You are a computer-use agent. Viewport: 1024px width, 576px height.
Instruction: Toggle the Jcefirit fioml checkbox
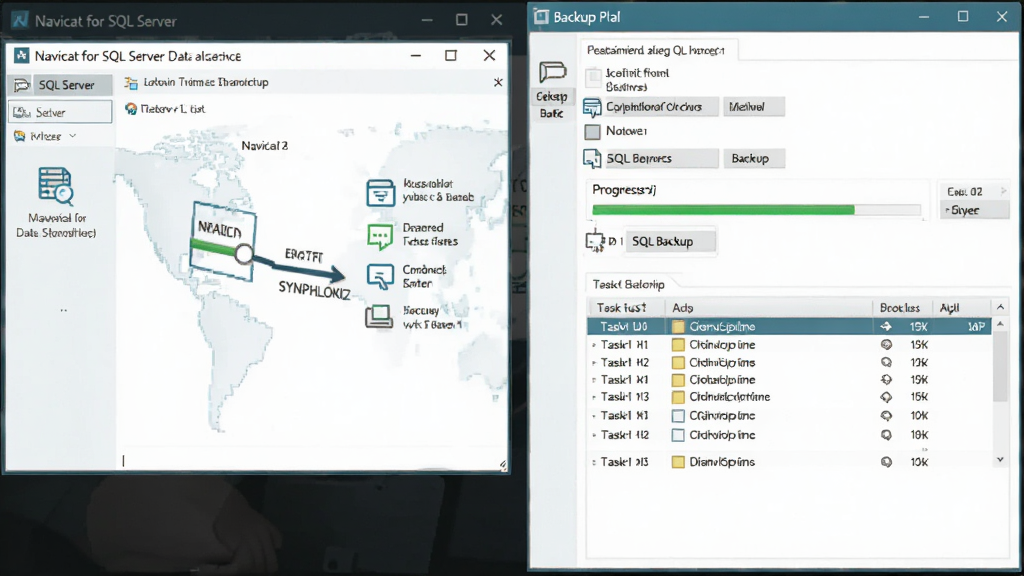(x=593, y=78)
